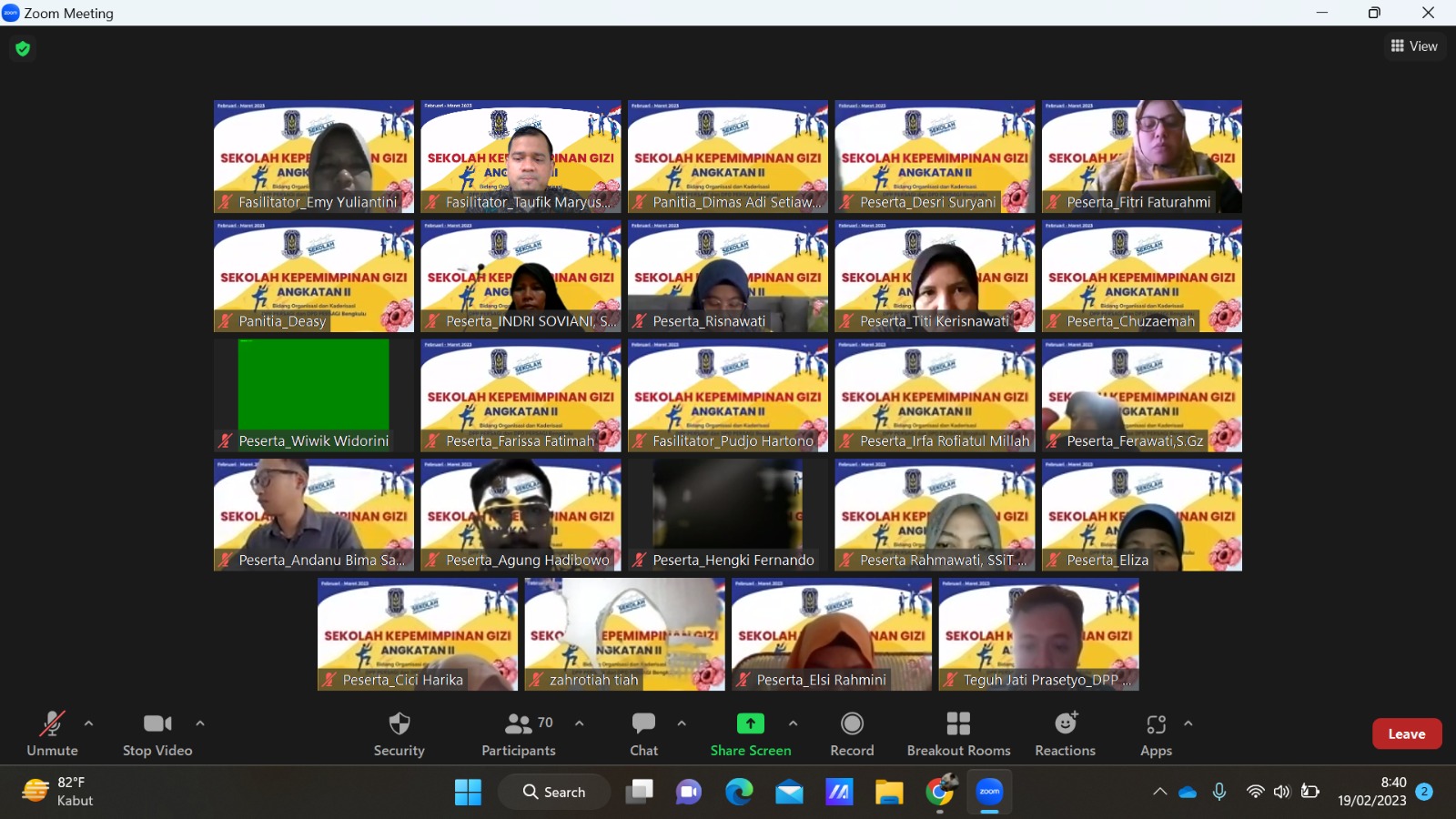Open the Security shield options

tap(399, 733)
